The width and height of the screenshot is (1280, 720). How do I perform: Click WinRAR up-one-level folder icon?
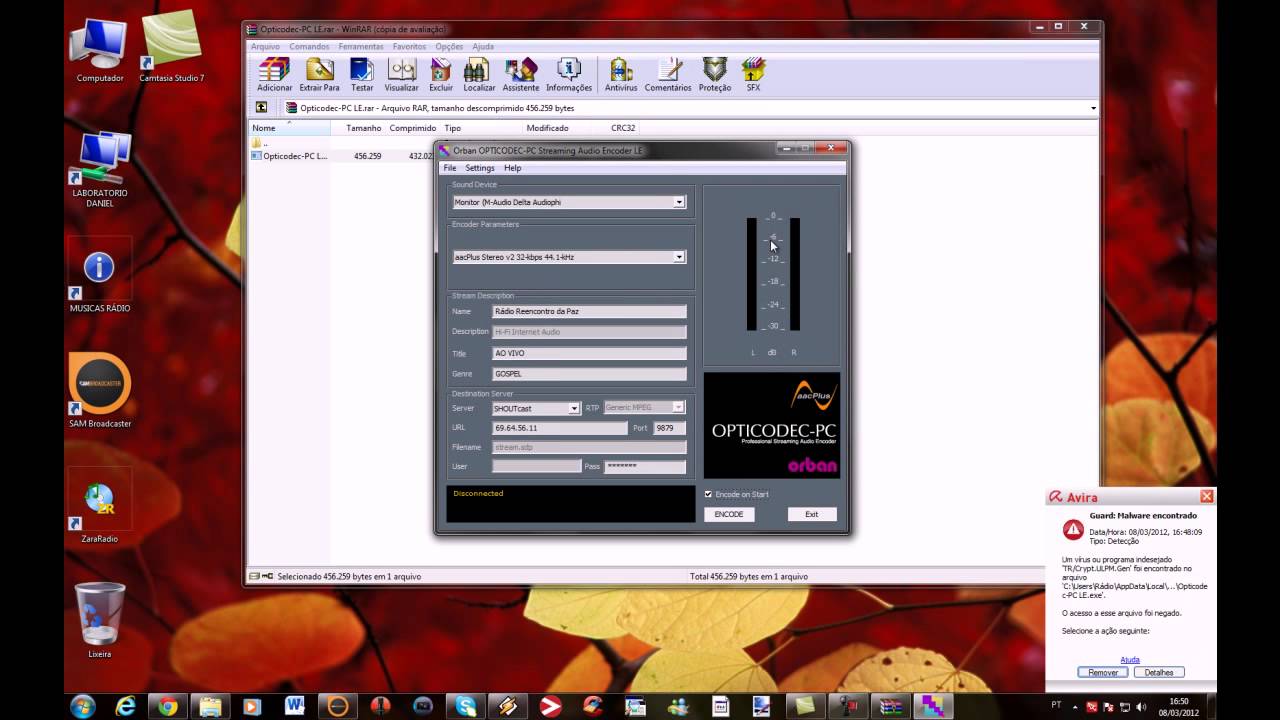(x=261, y=107)
